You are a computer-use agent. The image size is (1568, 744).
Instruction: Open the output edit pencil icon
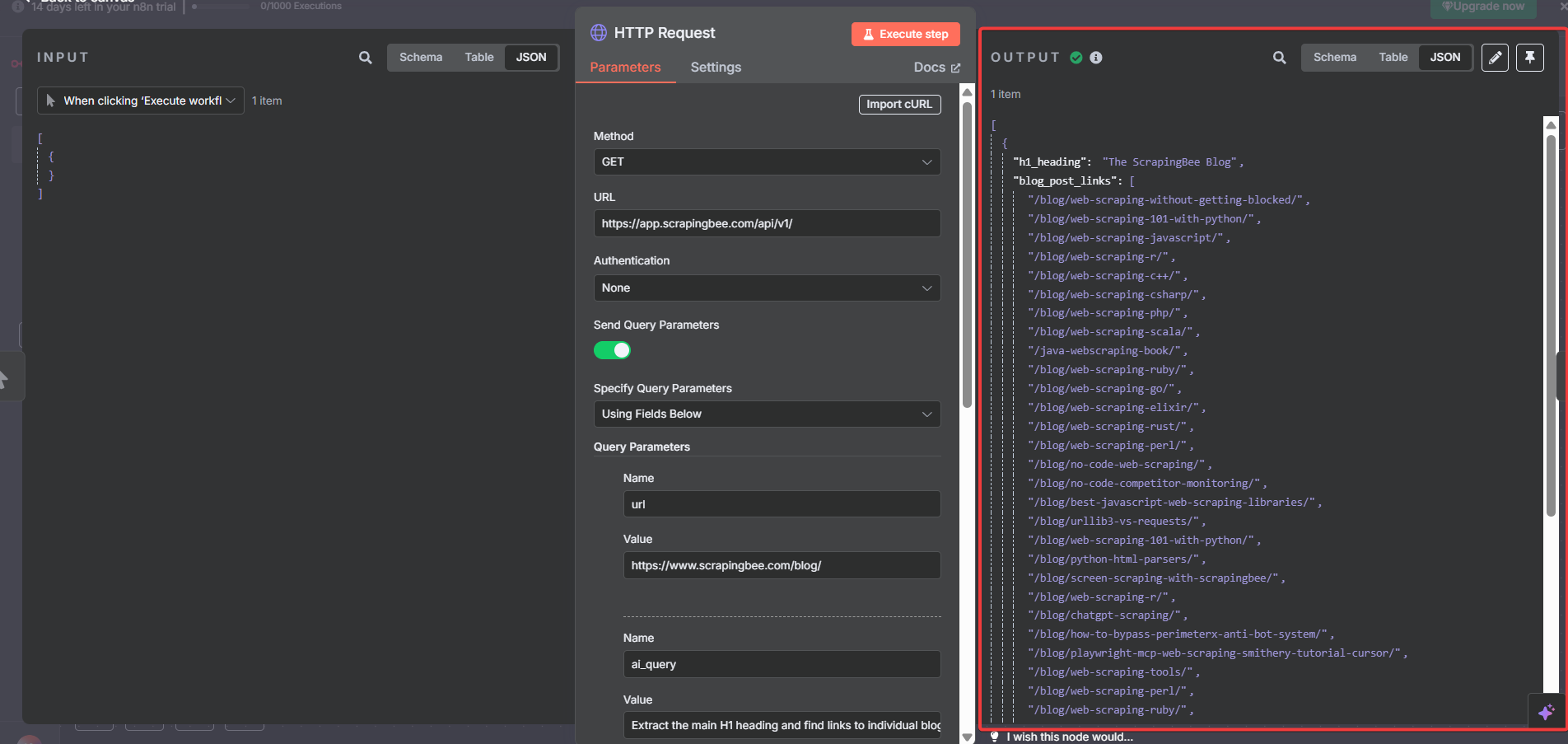(1495, 58)
